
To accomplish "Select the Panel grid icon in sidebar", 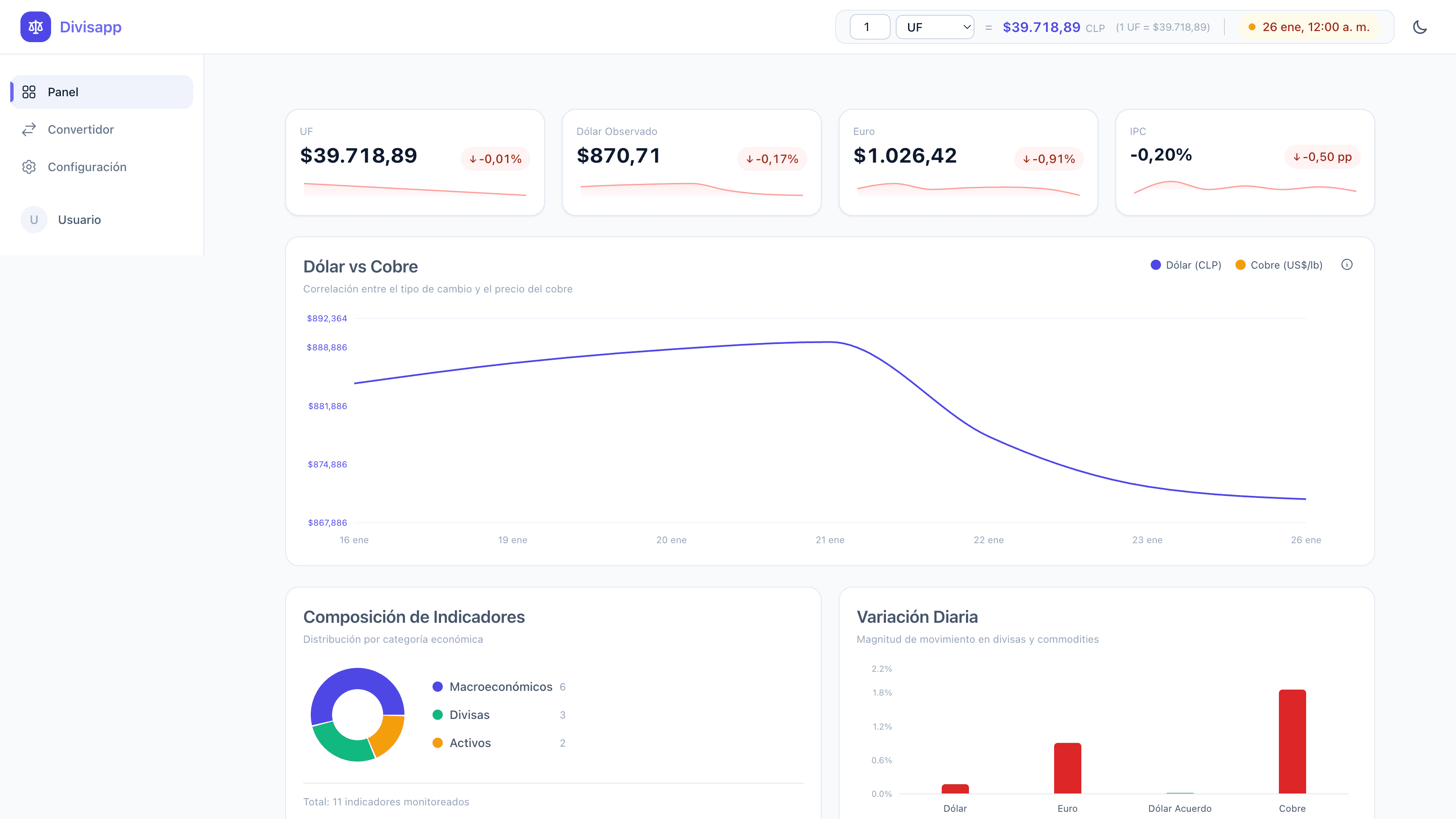I will coord(29,91).
